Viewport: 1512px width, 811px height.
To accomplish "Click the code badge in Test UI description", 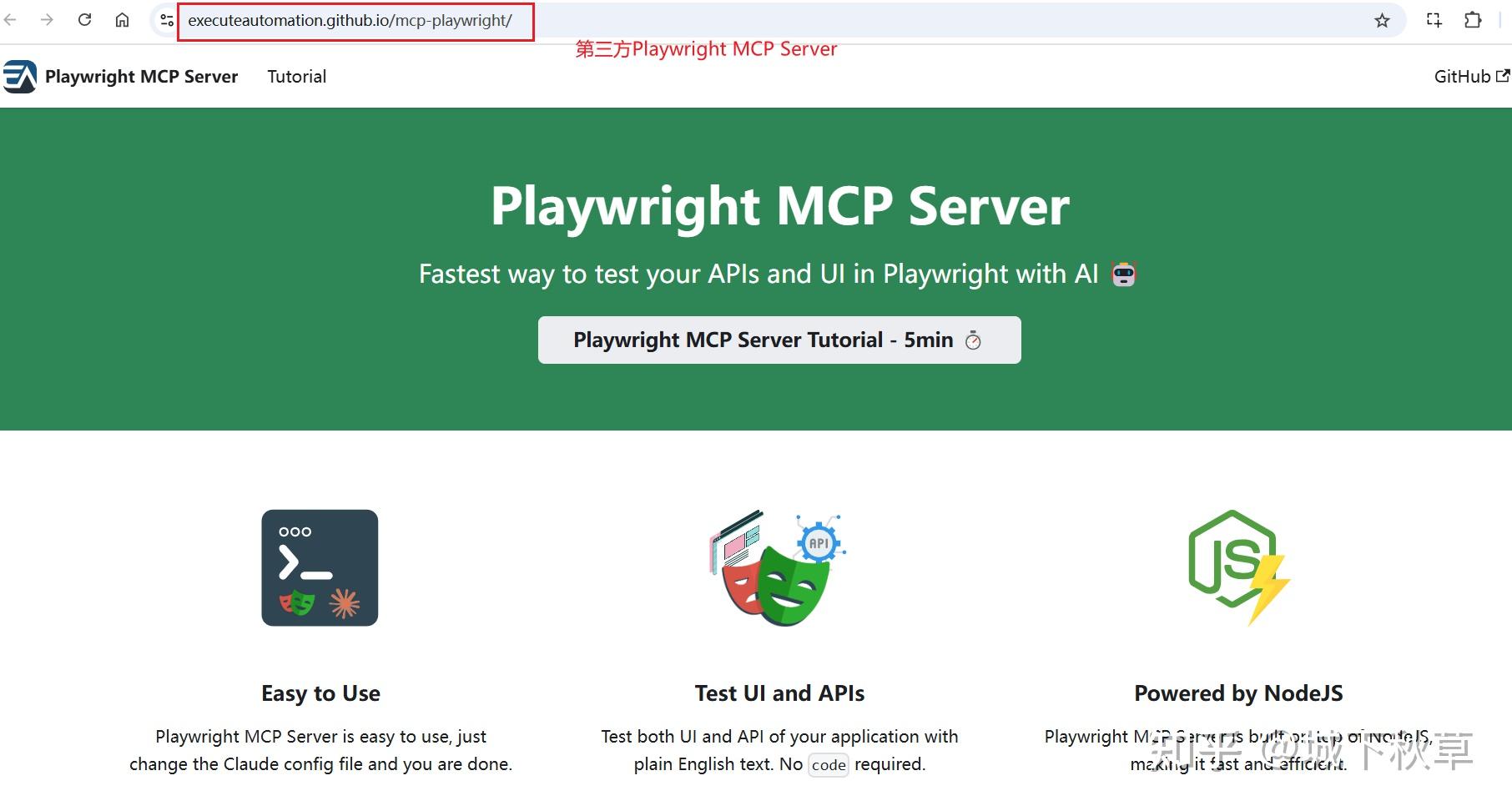I will coord(828,764).
